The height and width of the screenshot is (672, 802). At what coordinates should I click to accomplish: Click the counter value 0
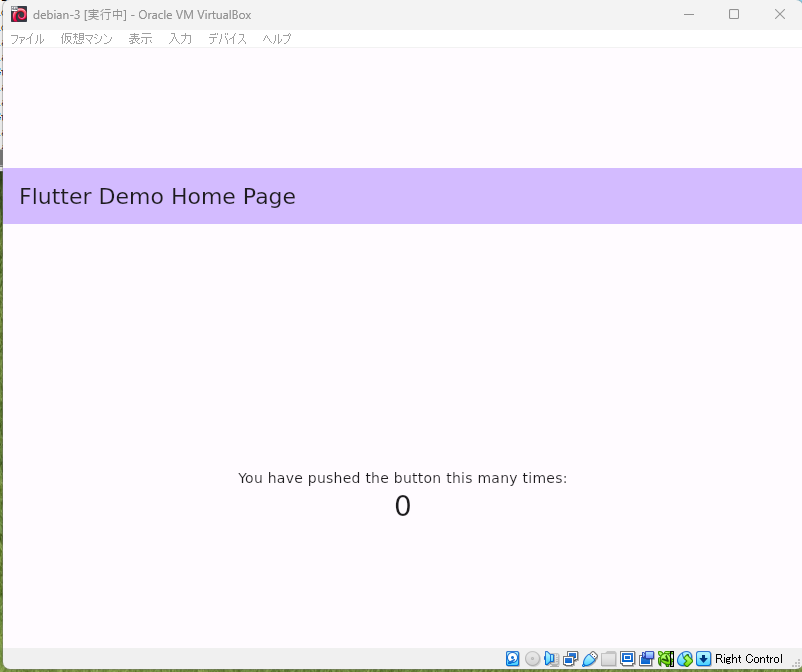coord(403,506)
